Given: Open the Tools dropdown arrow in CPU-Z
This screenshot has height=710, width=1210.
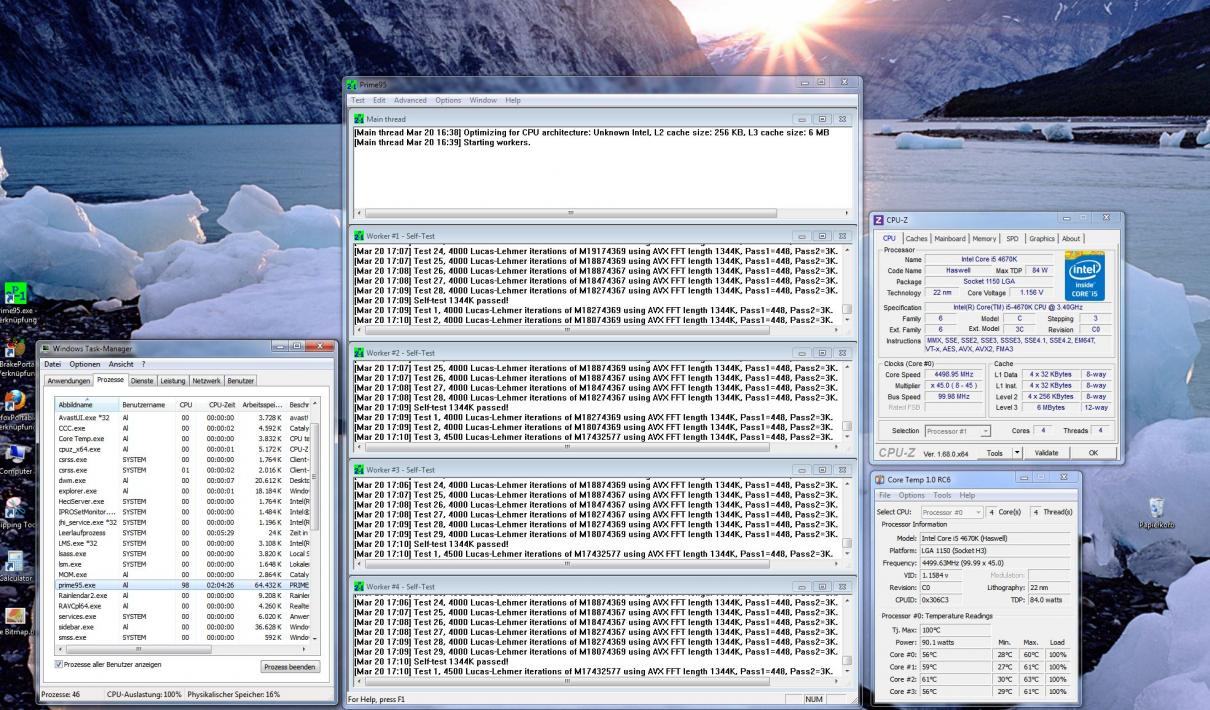Looking at the screenshot, I should coord(1017,452).
